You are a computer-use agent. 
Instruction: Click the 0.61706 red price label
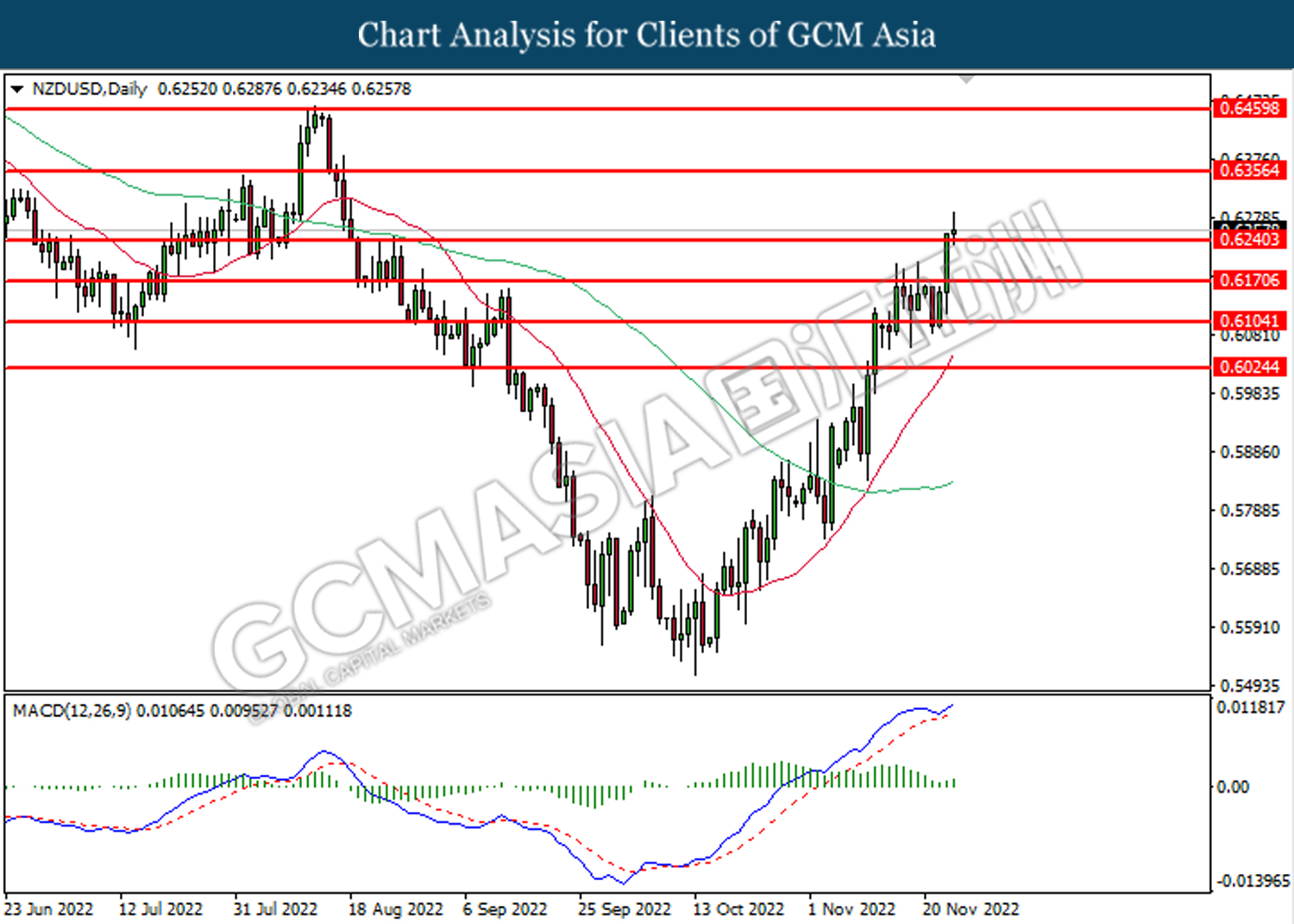pos(1249,280)
